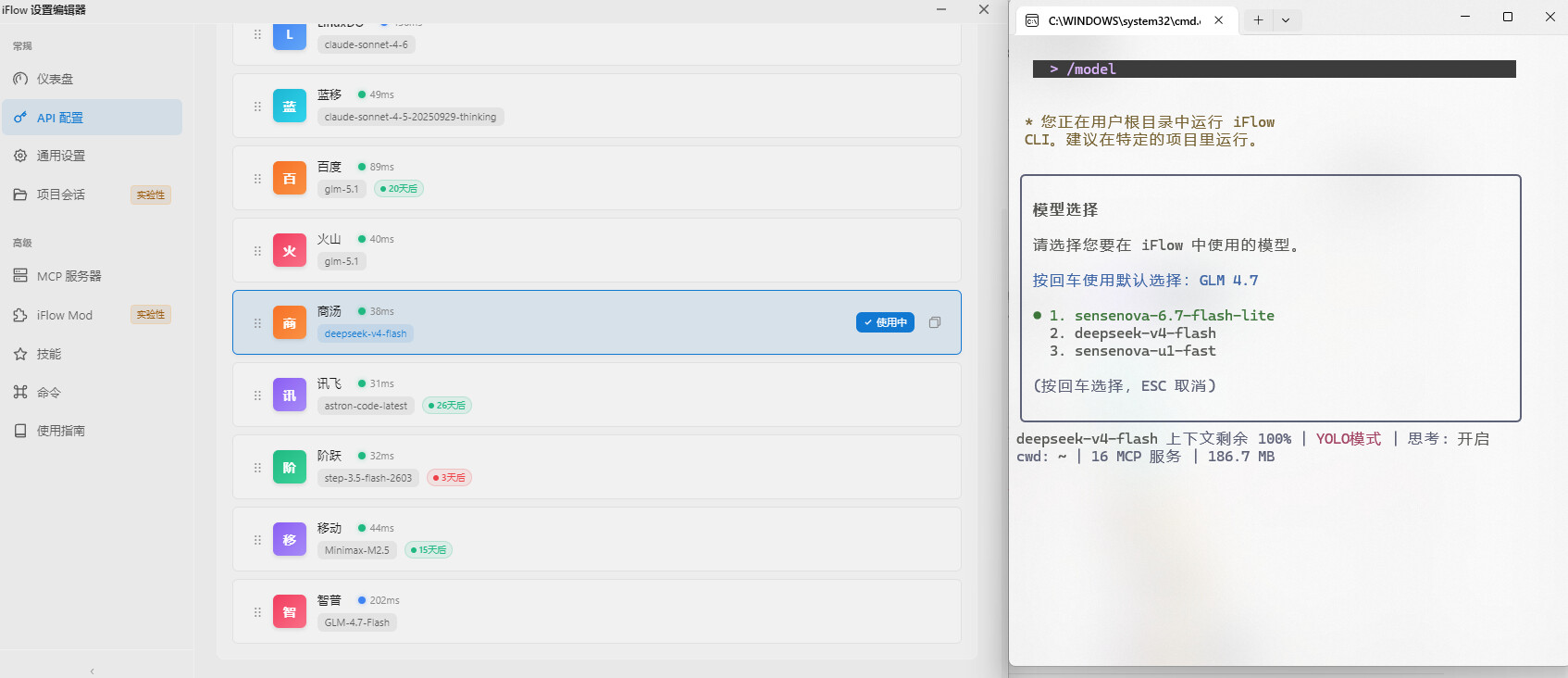Grab the drag handle on 移动 card
This screenshot has height=678, width=1568.
[x=257, y=540]
